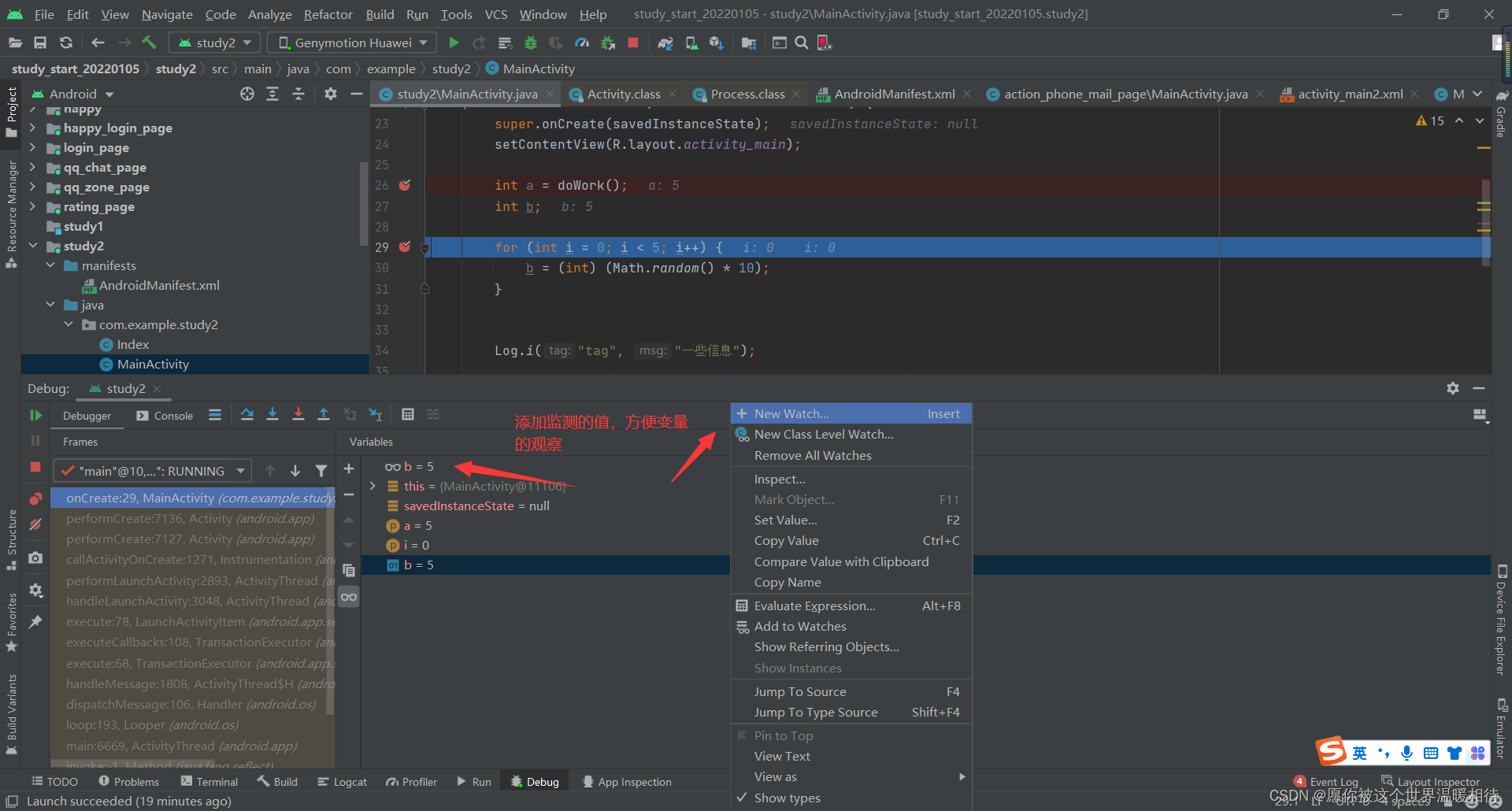Open the study2 run configuration dropdown

click(x=215, y=43)
